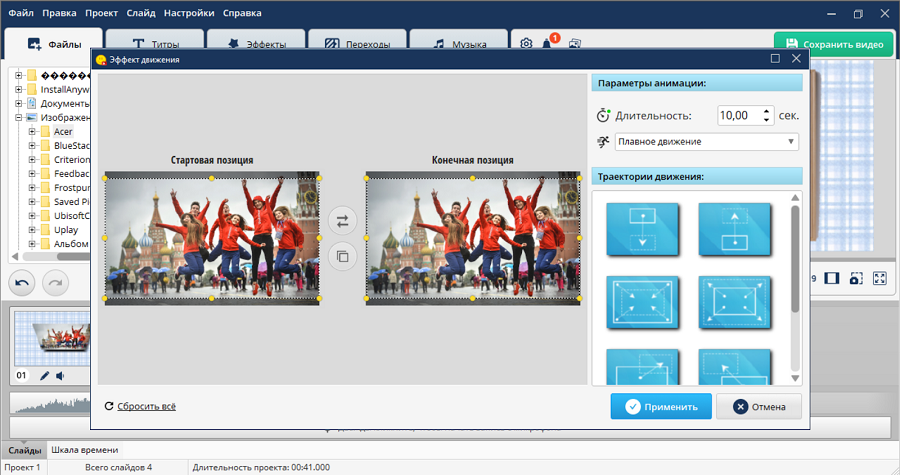Choose the zoom-in trajectory preset

643,302
